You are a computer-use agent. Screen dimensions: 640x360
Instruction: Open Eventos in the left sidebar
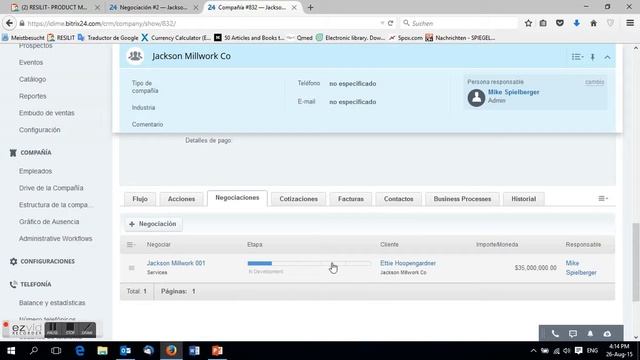[x=31, y=62]
